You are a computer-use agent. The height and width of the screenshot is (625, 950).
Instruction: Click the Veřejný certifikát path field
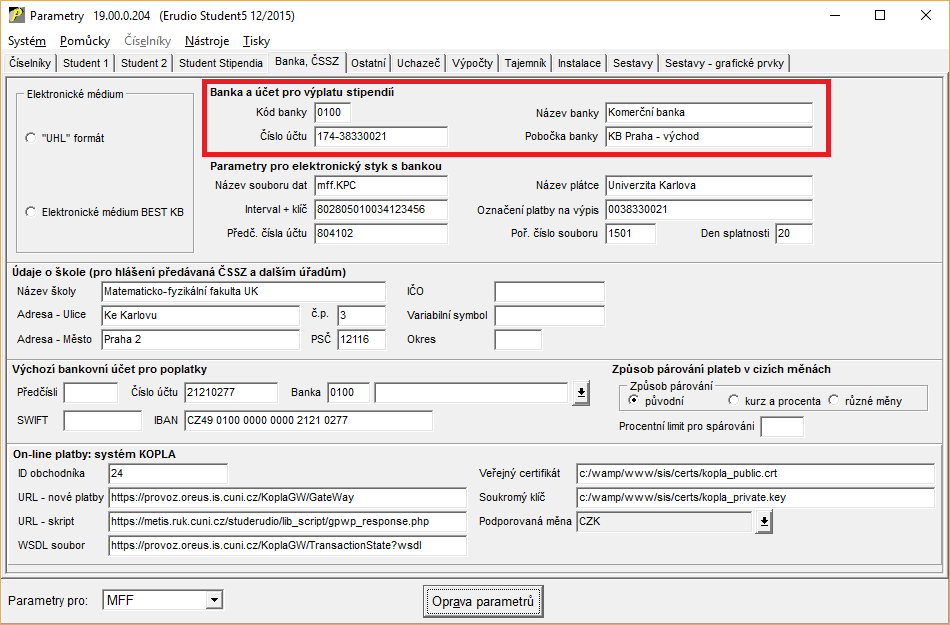[755, 473]
